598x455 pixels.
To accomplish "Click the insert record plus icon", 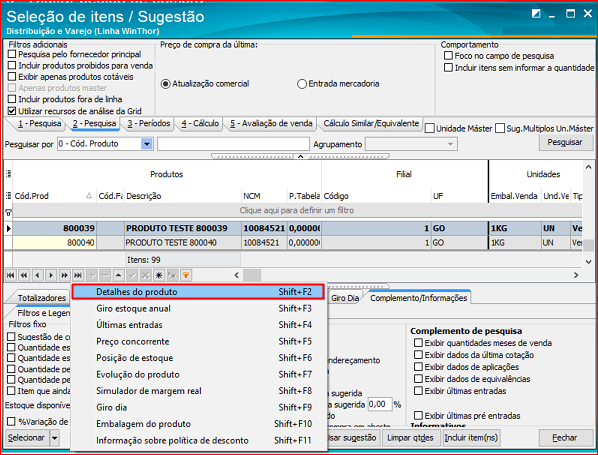I will point(92,275).
